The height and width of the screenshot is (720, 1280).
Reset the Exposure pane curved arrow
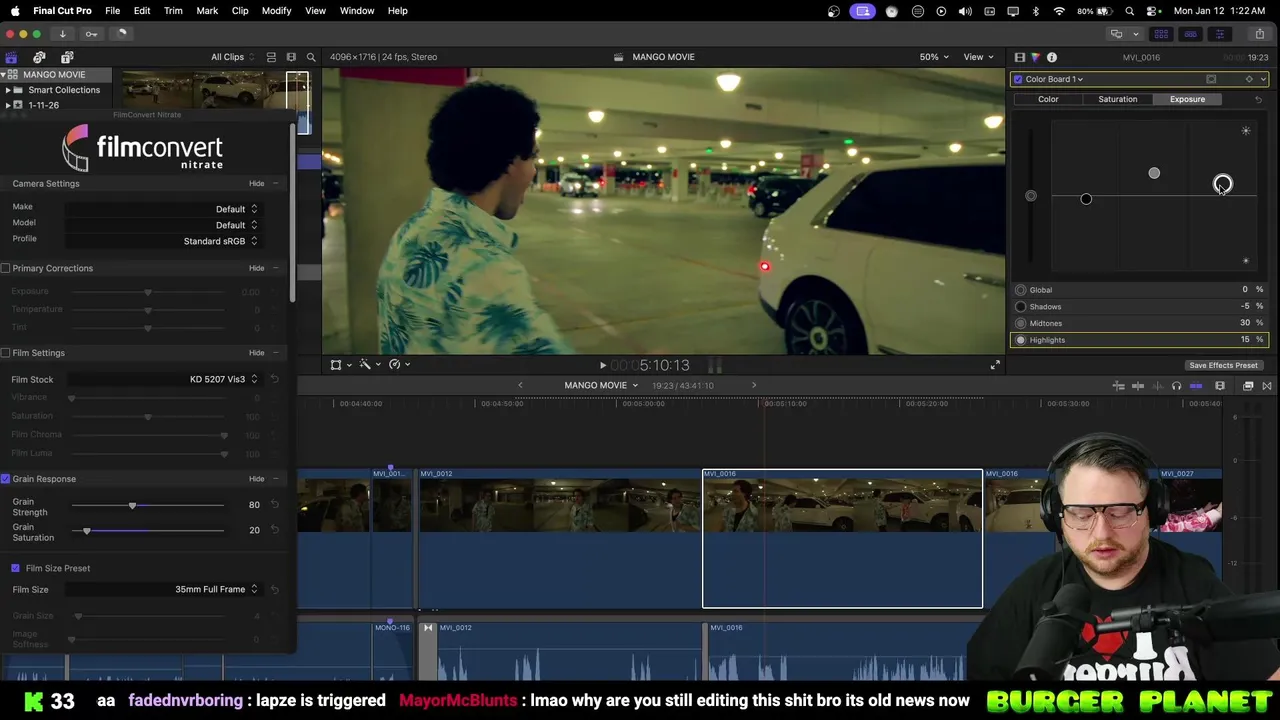click(x=1258, y=99)
